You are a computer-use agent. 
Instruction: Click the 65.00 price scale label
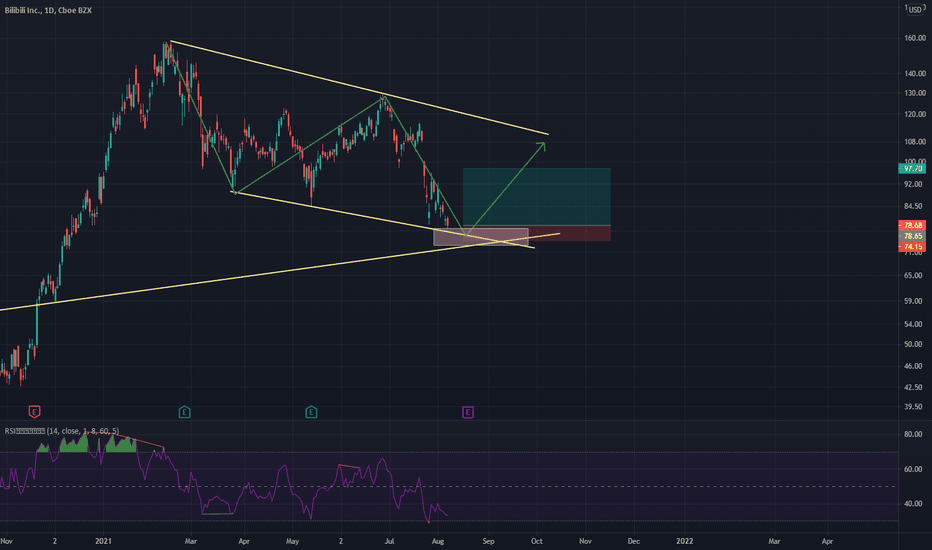click(913, 276)
